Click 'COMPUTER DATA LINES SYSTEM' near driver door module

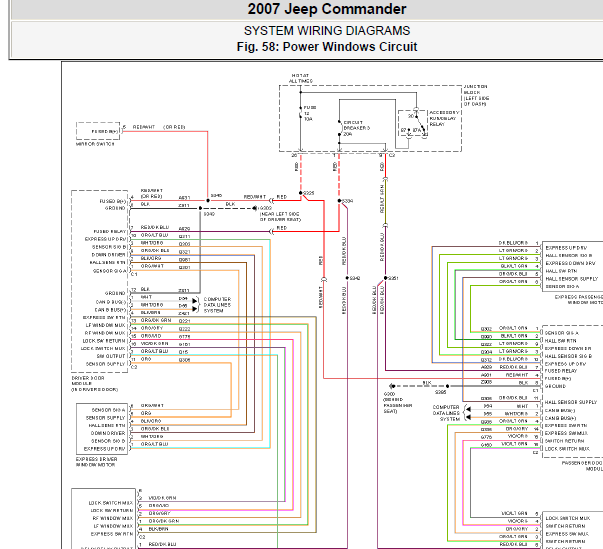[x=217, y=305]
